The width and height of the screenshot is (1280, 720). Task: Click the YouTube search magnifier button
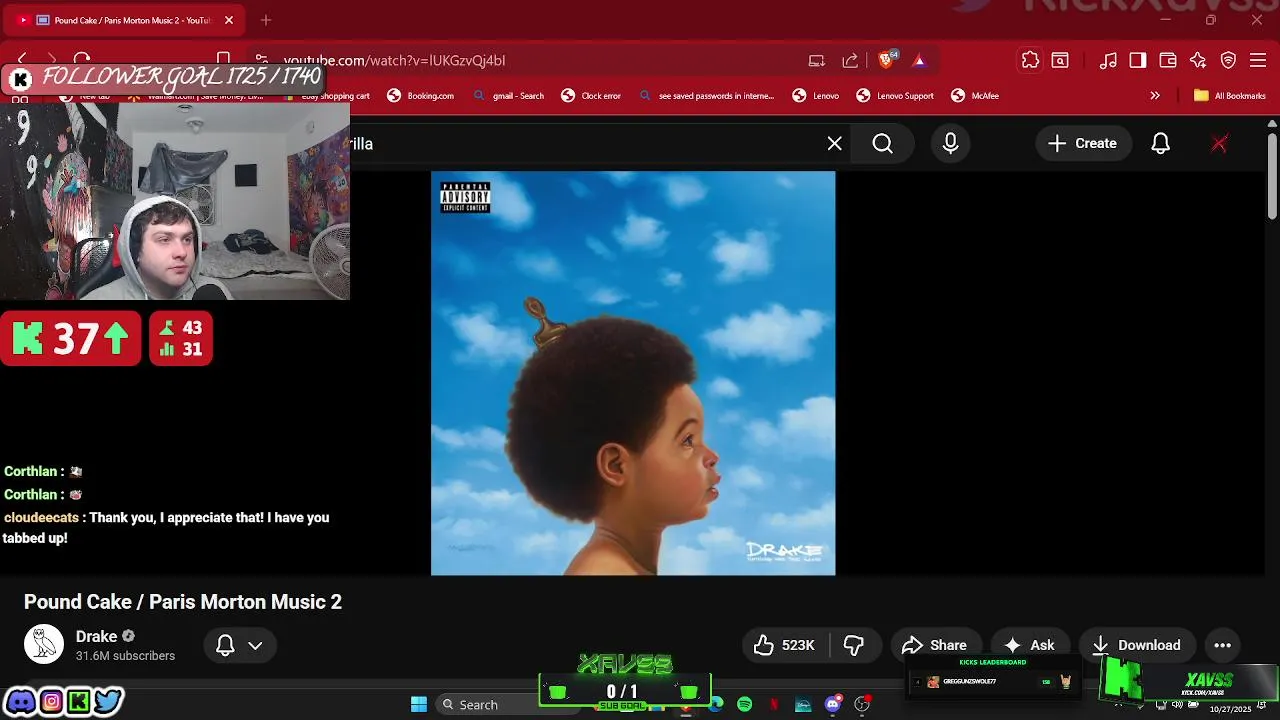coord(883,144)
